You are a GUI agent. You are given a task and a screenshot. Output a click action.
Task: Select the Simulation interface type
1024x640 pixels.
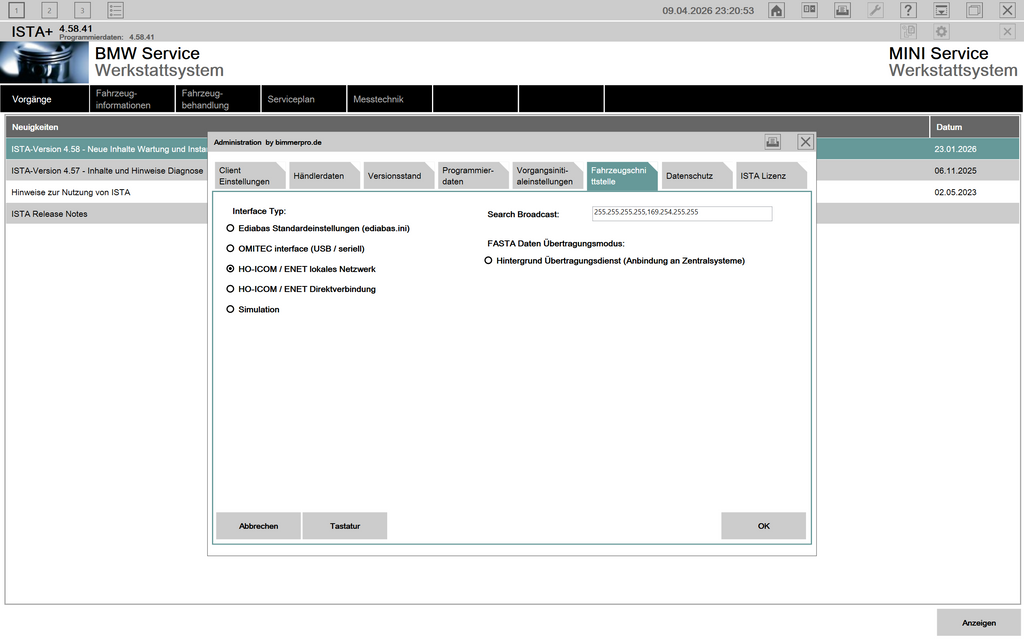pyautogui.click(x=231, y=310)
